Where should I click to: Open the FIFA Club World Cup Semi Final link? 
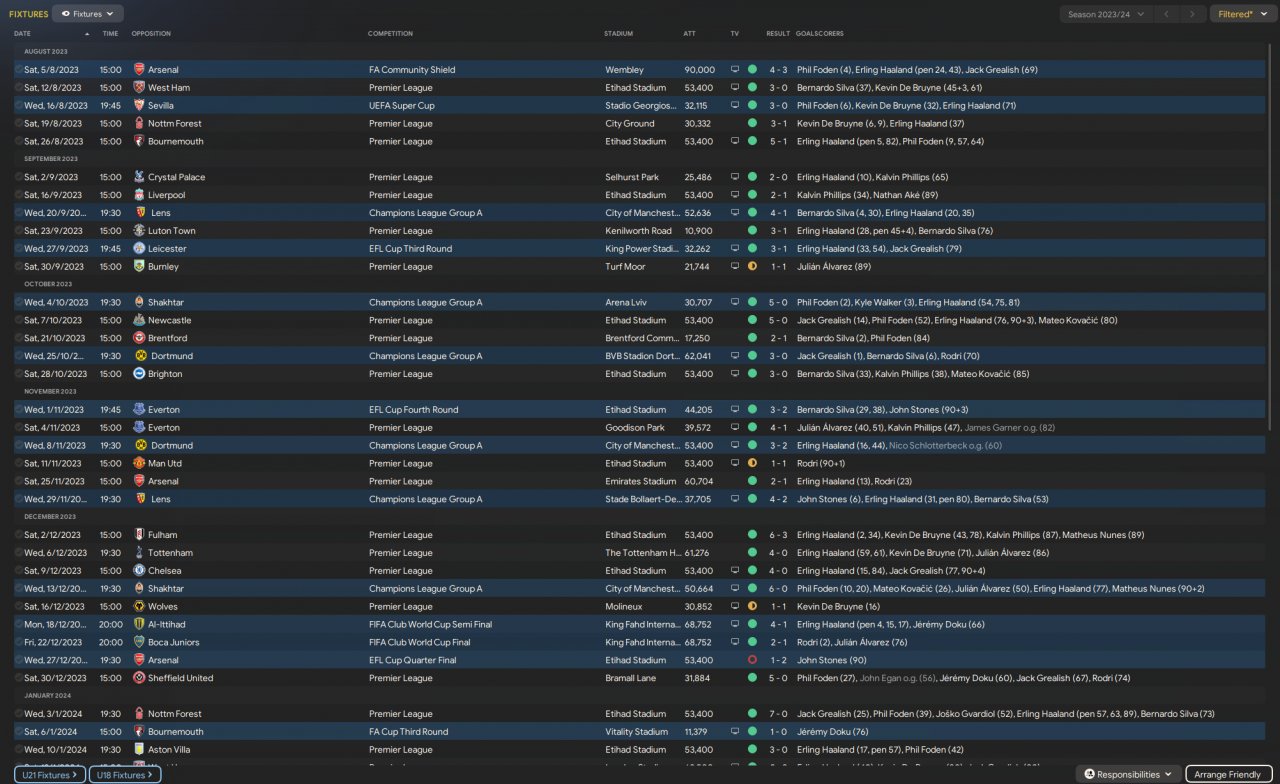pos(431,625)
